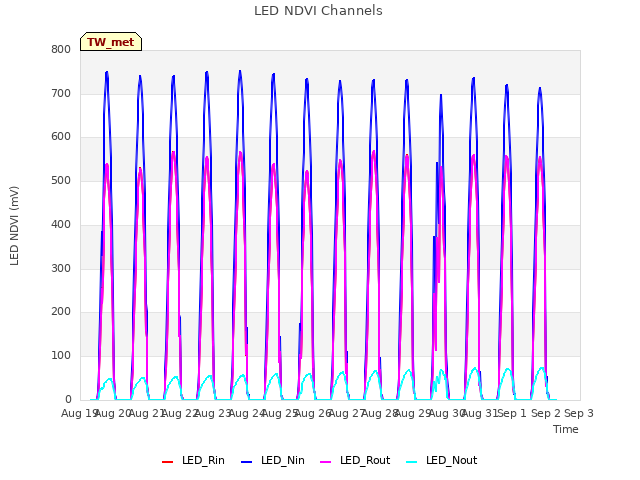Click the Aug 20 date label

[113, 413]
